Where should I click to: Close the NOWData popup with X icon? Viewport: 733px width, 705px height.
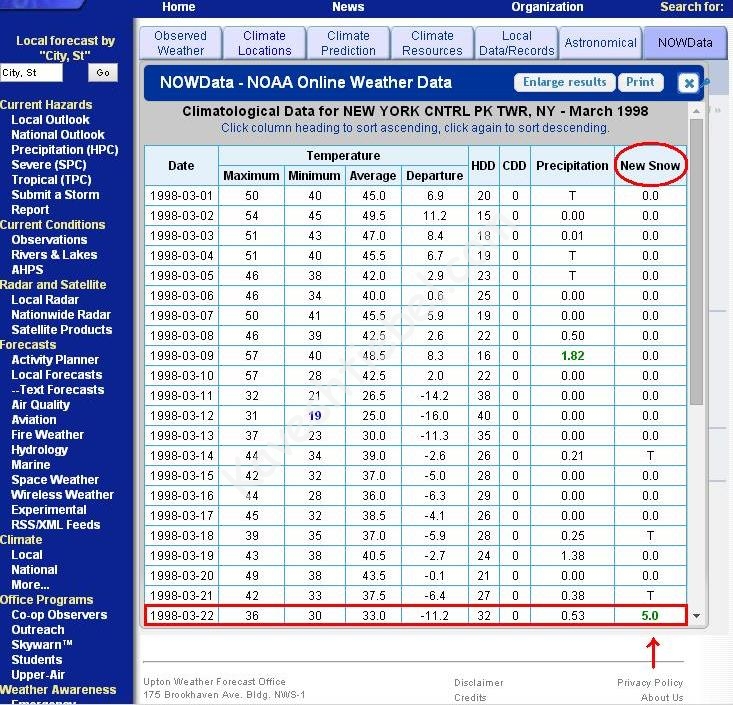click(x=688, y=84)
